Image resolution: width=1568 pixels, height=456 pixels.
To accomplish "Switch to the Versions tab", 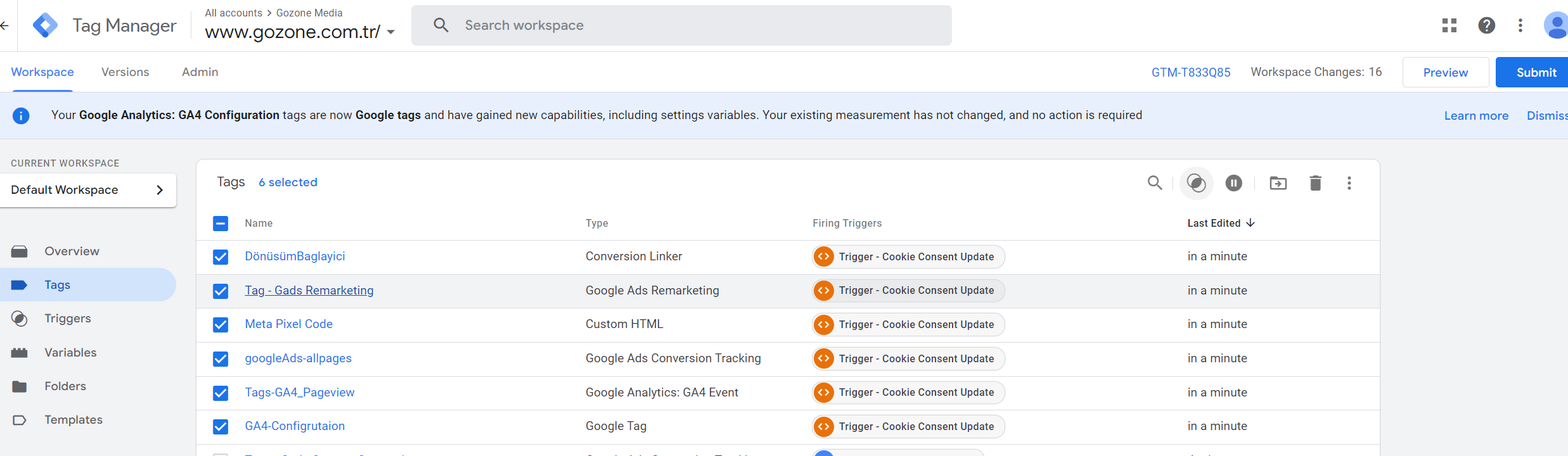I will coord(125,72).
